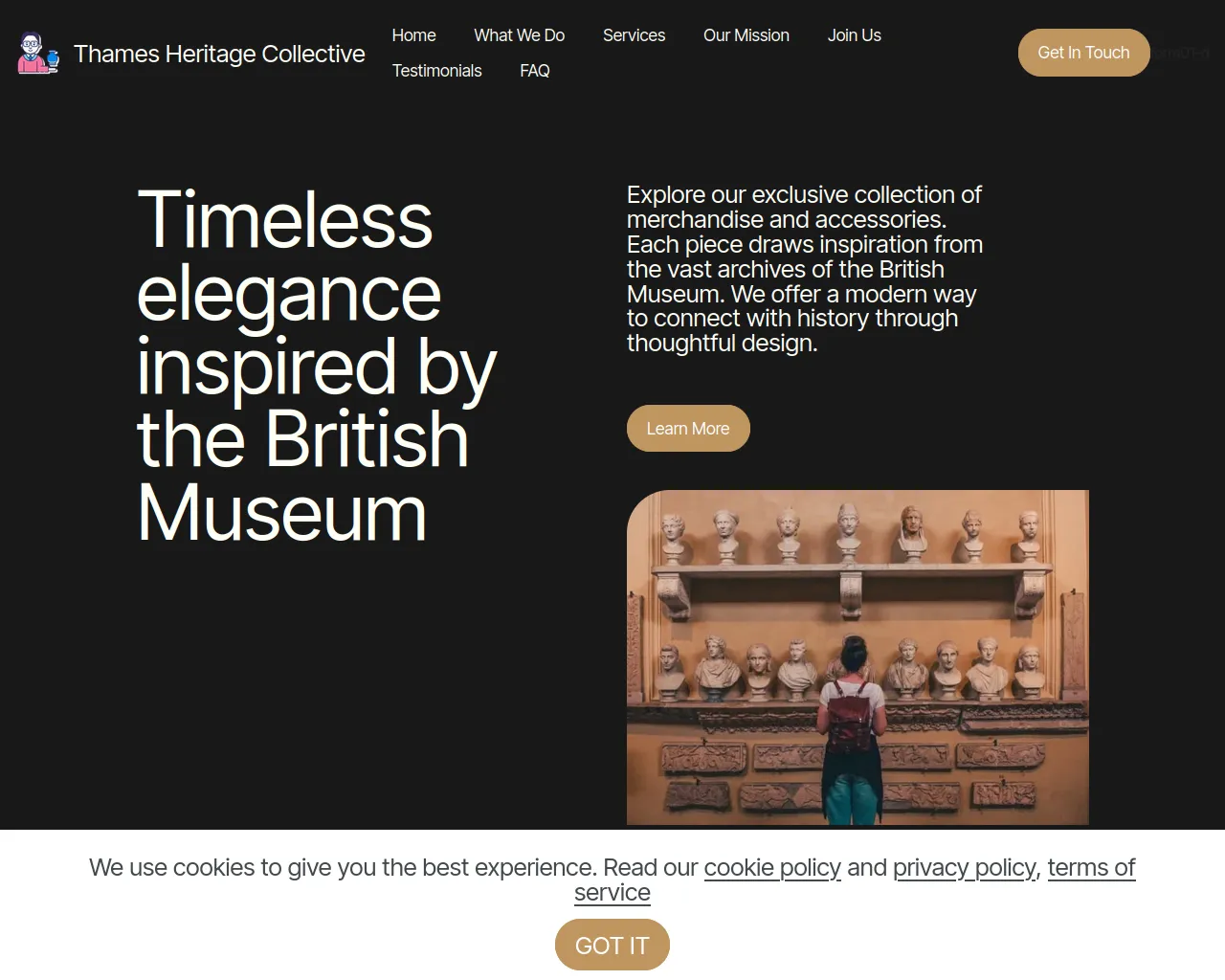This screenshot has height=980, width=1225.
Task: Open the terms of service link
Action: pyautogui.click(x=855, y=880)
